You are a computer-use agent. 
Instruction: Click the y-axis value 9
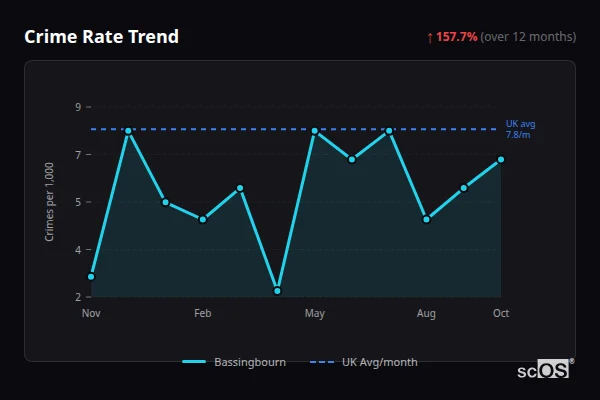[78, 107]
